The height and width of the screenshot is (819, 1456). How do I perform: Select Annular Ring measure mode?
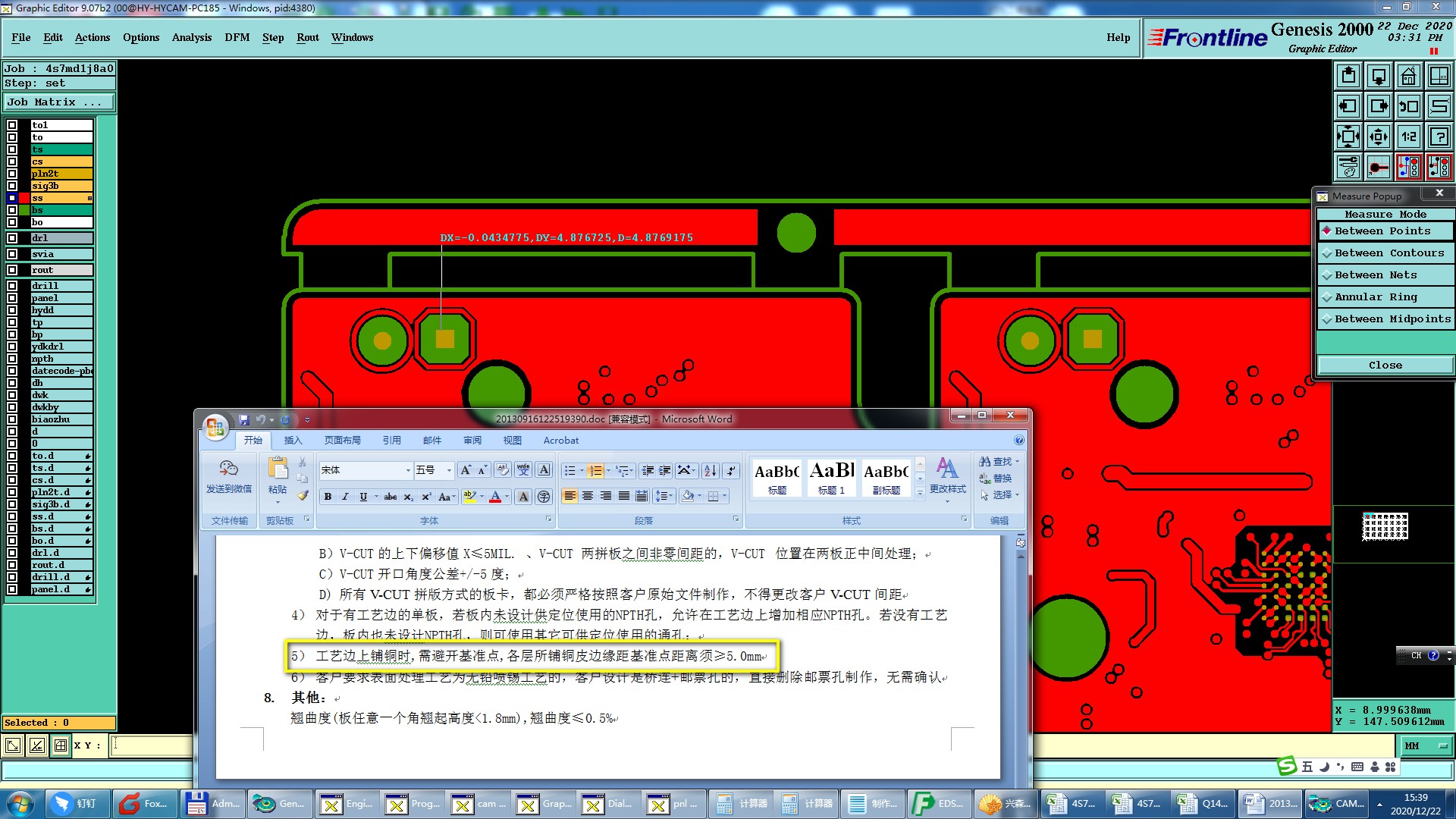pos(1375,297)
